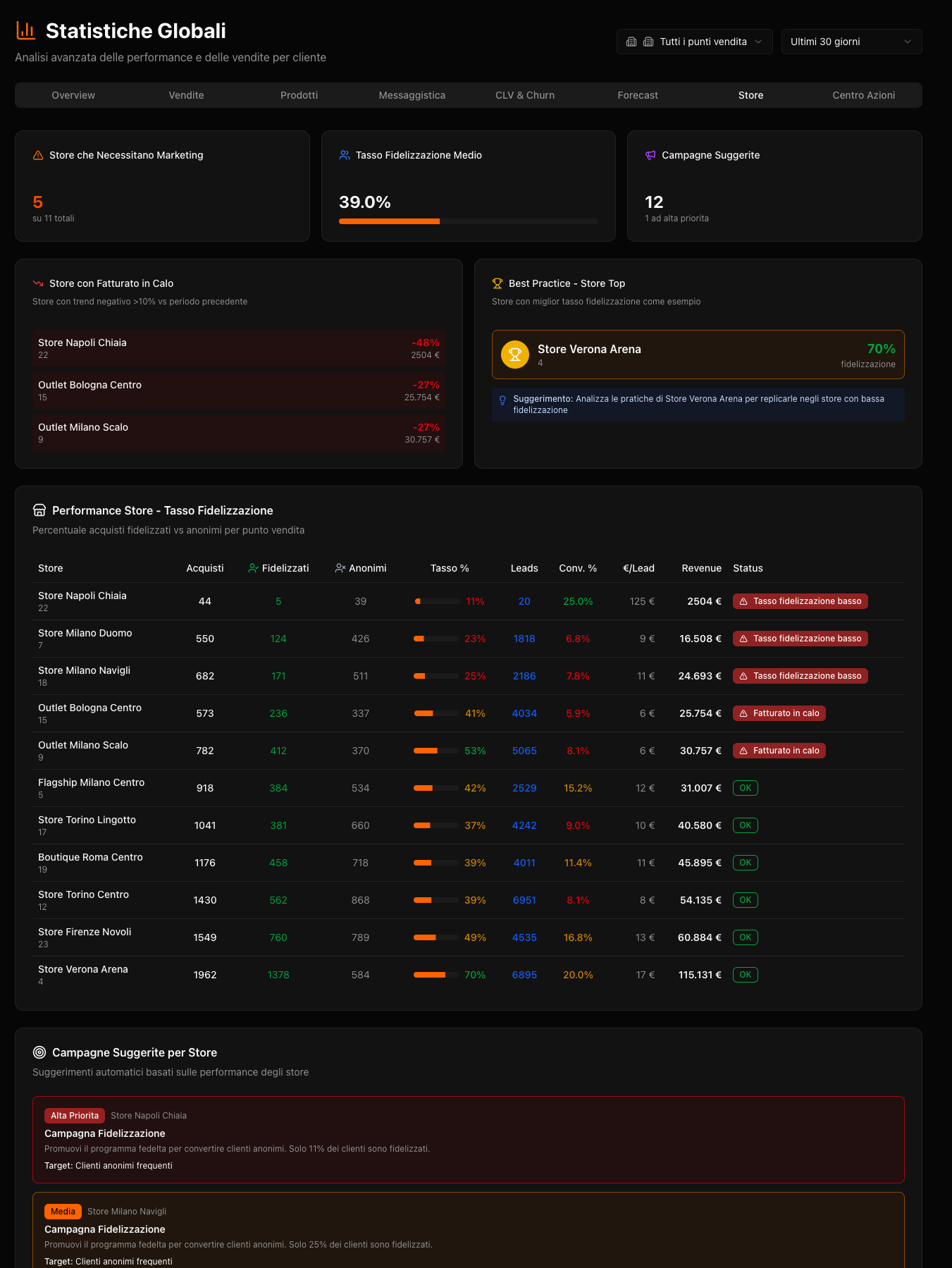The image size is (952, 1268).
Task: Expand the Ultimi 30 giorni period selector
Action: tap(851, 42)
